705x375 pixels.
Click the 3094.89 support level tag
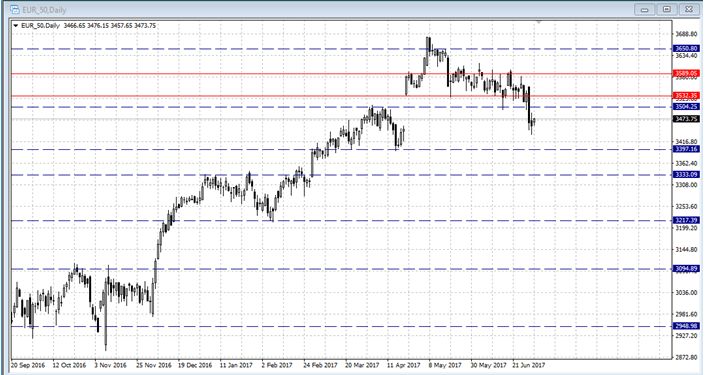(686, 268)
